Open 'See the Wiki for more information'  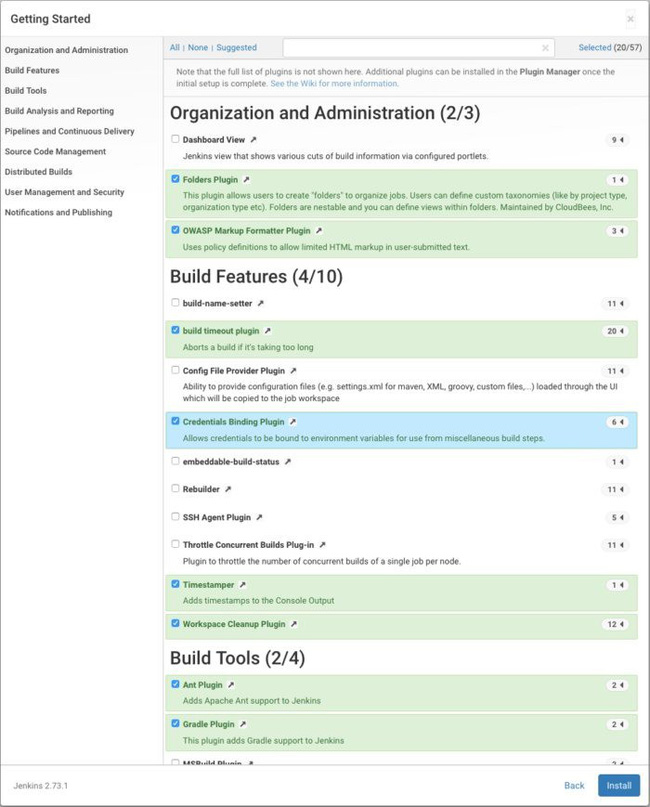[334, 83]
